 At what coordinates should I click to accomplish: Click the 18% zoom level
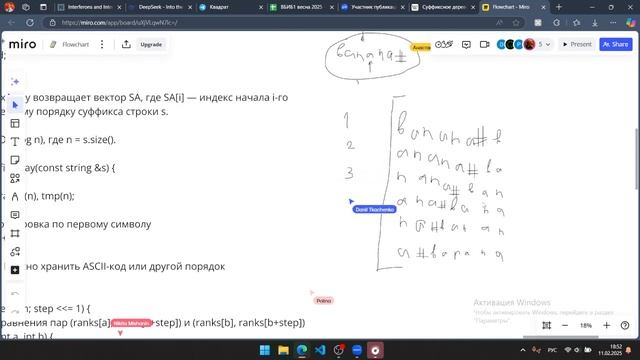[x=586, y=325]
